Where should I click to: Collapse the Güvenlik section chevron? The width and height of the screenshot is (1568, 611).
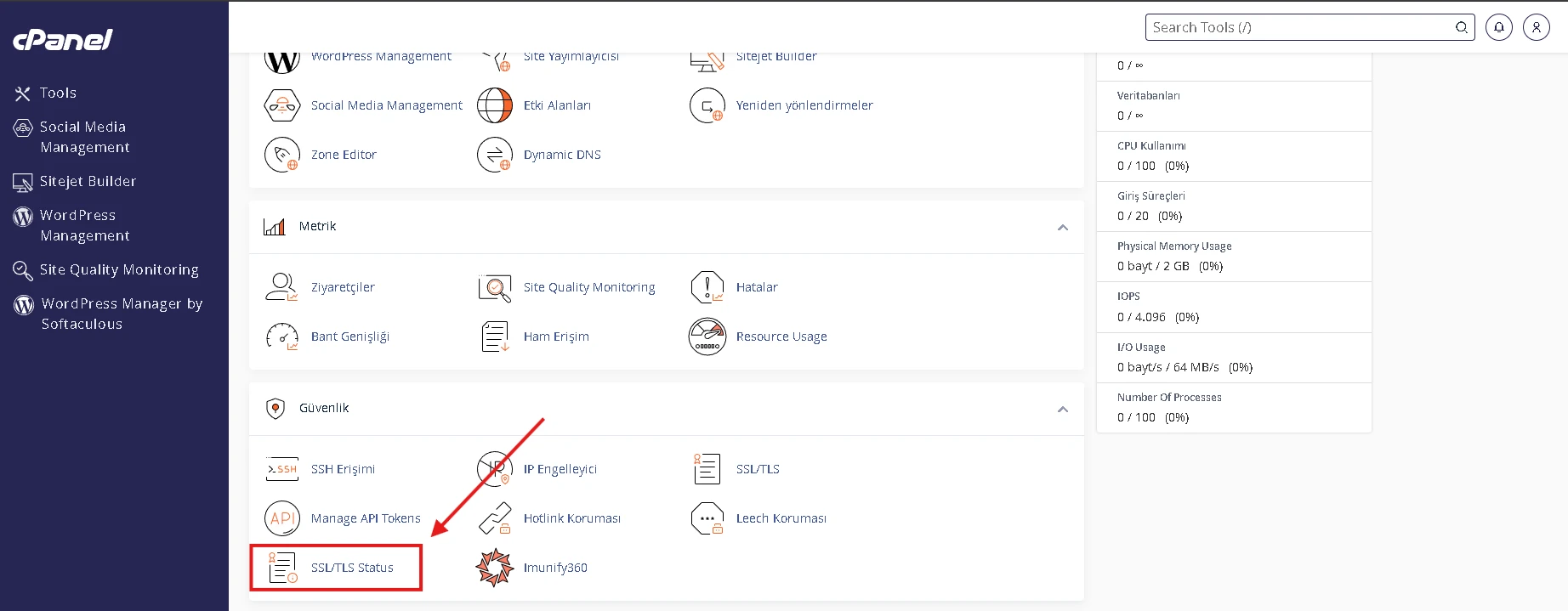click(1062, 409)
